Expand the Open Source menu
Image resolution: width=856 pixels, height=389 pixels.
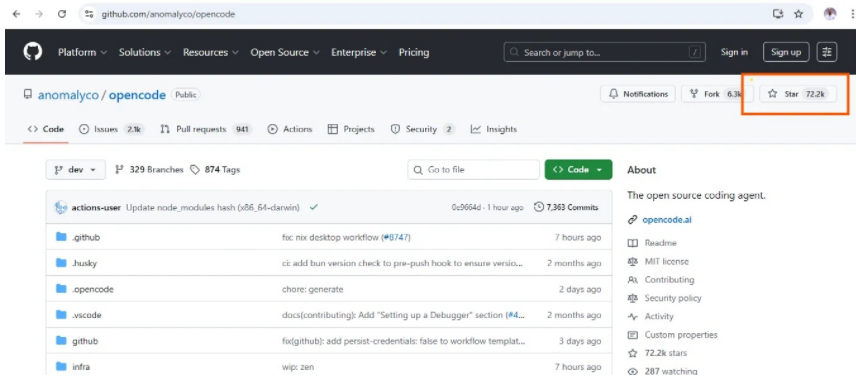tap(284, 52)
